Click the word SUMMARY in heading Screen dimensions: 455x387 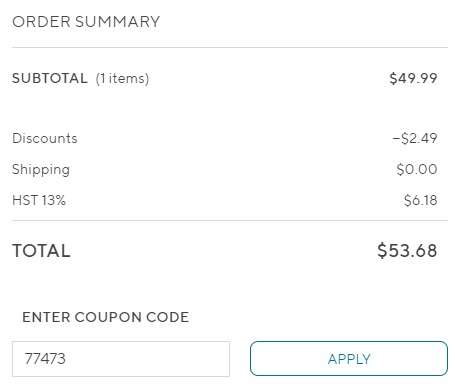tap(117, 22)
